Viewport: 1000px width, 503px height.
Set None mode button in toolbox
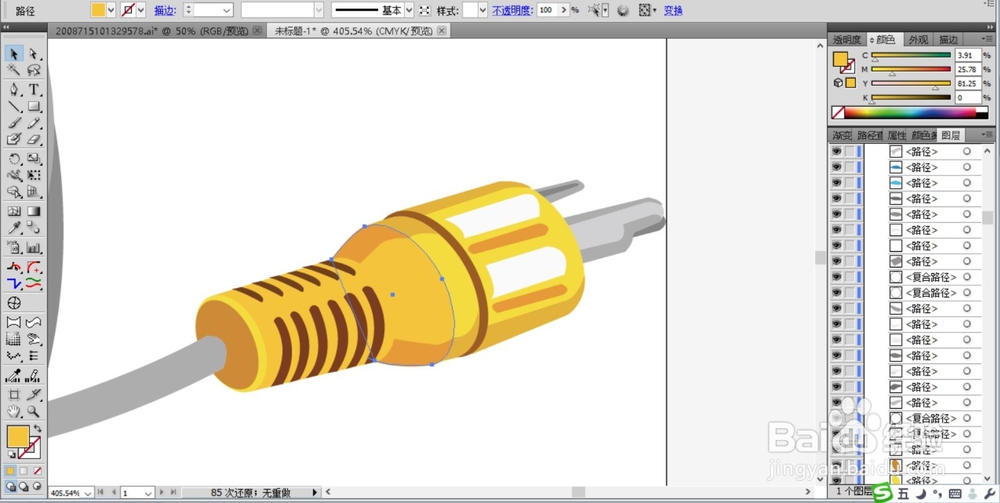[37, 471]
